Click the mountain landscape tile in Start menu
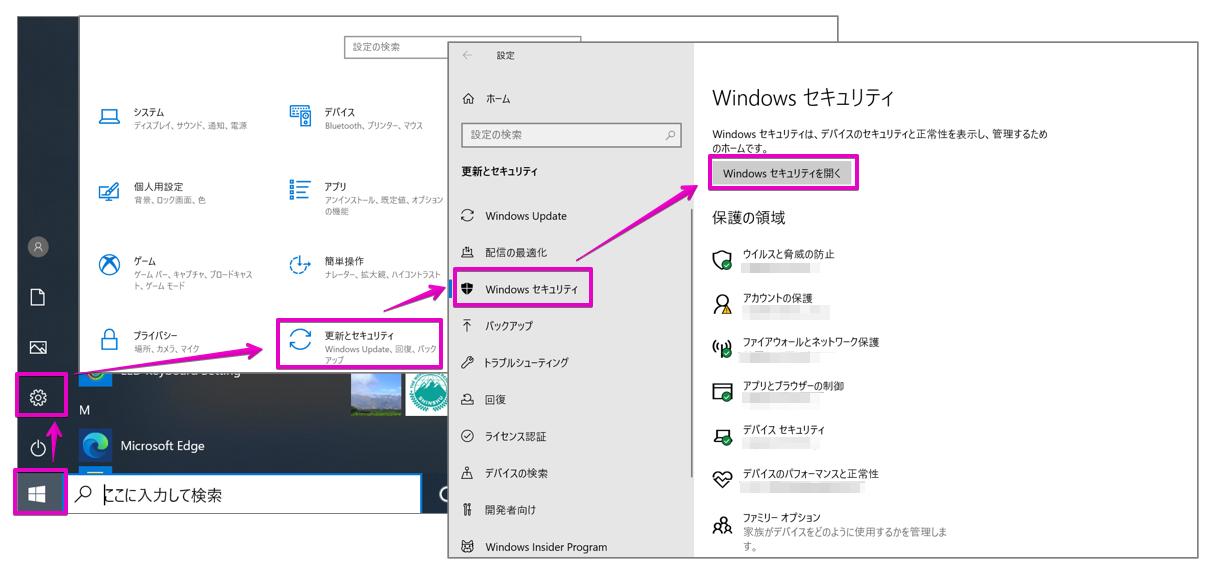Image resolution: width=1216 pixels, height=573 pixels. coord(376,394)
